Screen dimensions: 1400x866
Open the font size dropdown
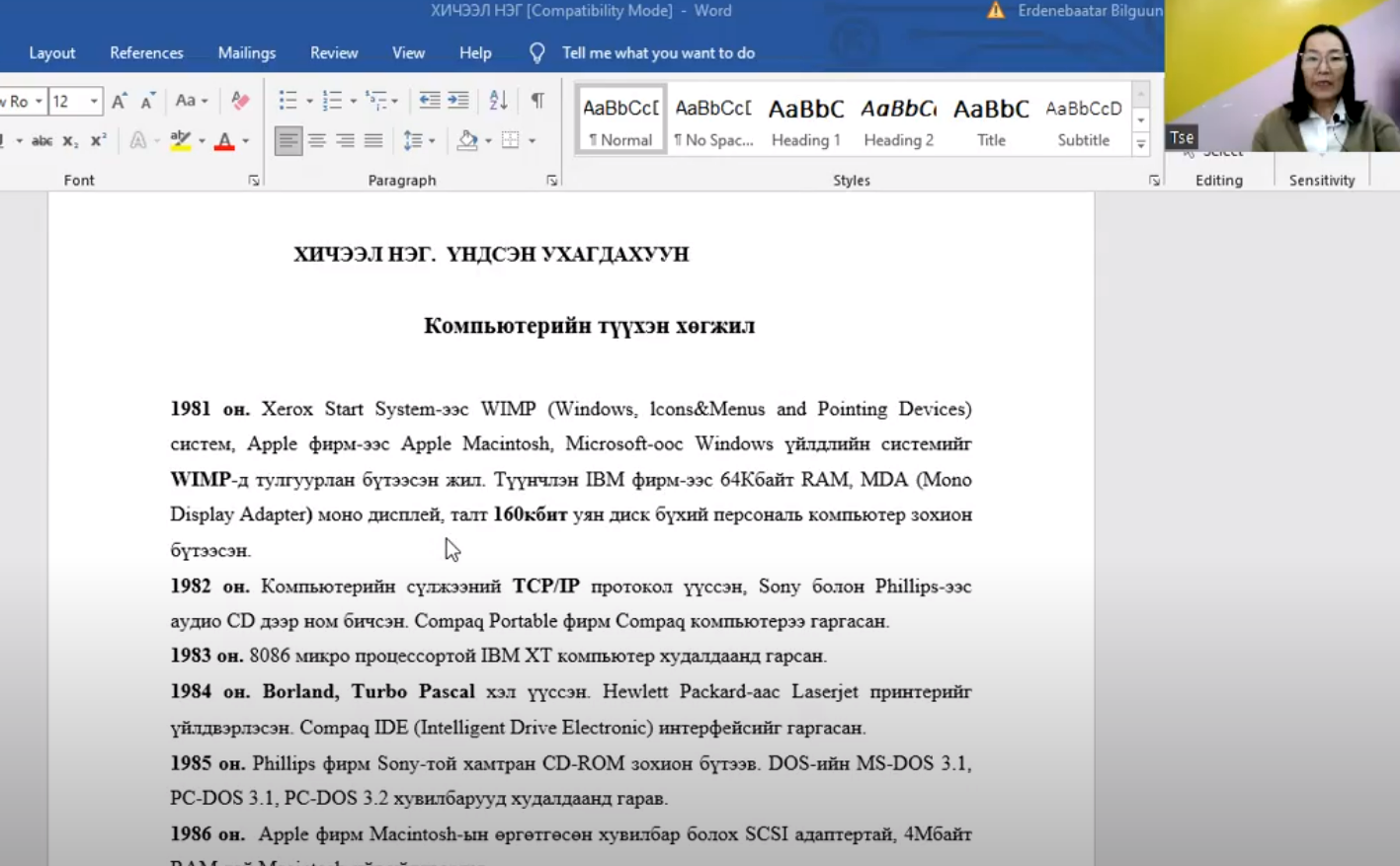coord(95,101)
